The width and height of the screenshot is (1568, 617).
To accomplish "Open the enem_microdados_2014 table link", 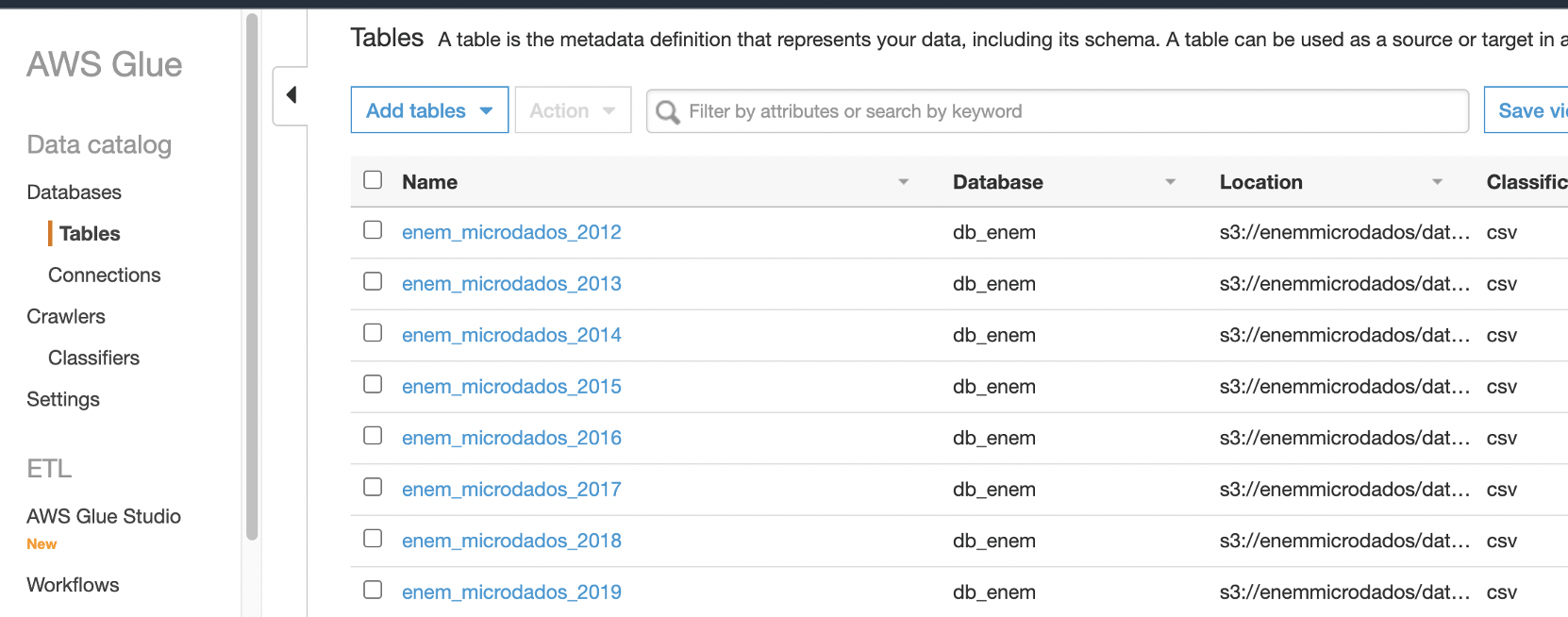I will tap(511, 335).
